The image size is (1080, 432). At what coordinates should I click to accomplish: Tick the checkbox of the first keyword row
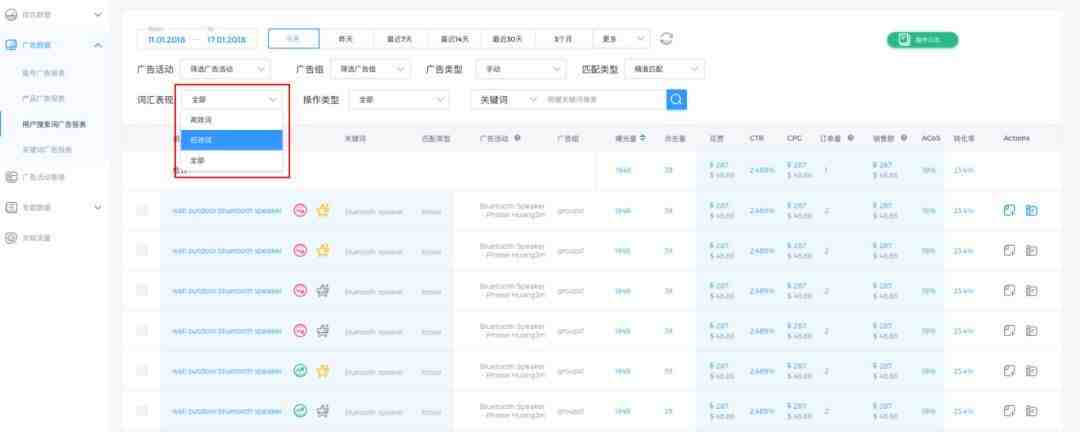click(142, 210)
